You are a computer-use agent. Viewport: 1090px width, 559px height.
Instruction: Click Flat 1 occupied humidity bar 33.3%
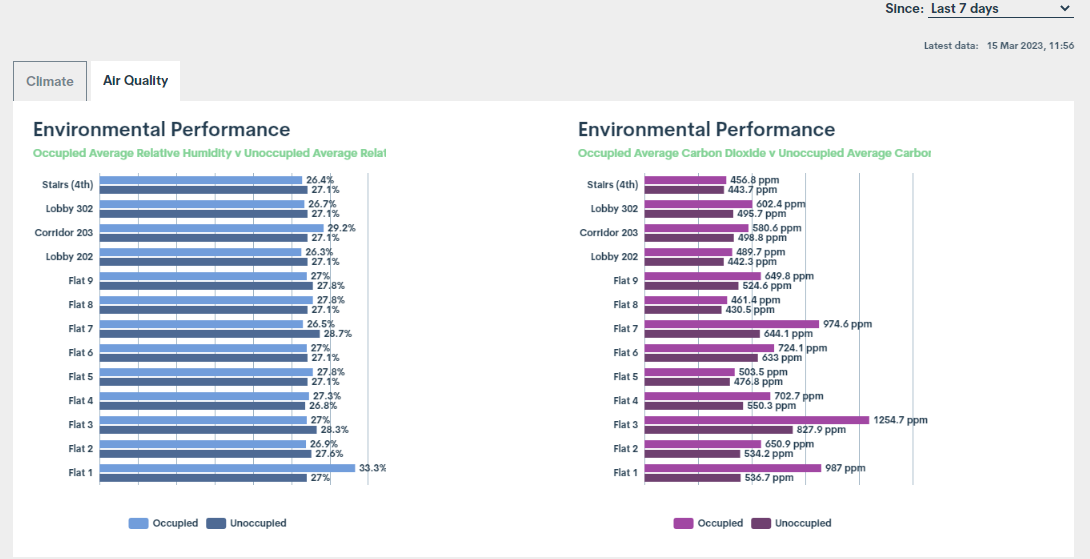[227, 468]
